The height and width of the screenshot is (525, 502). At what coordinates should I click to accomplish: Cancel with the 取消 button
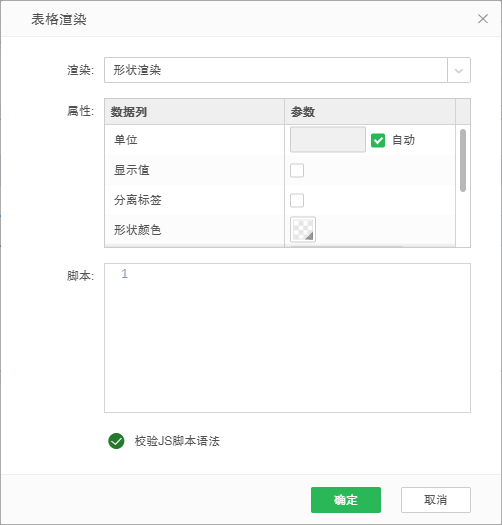[x=436, y=500]
